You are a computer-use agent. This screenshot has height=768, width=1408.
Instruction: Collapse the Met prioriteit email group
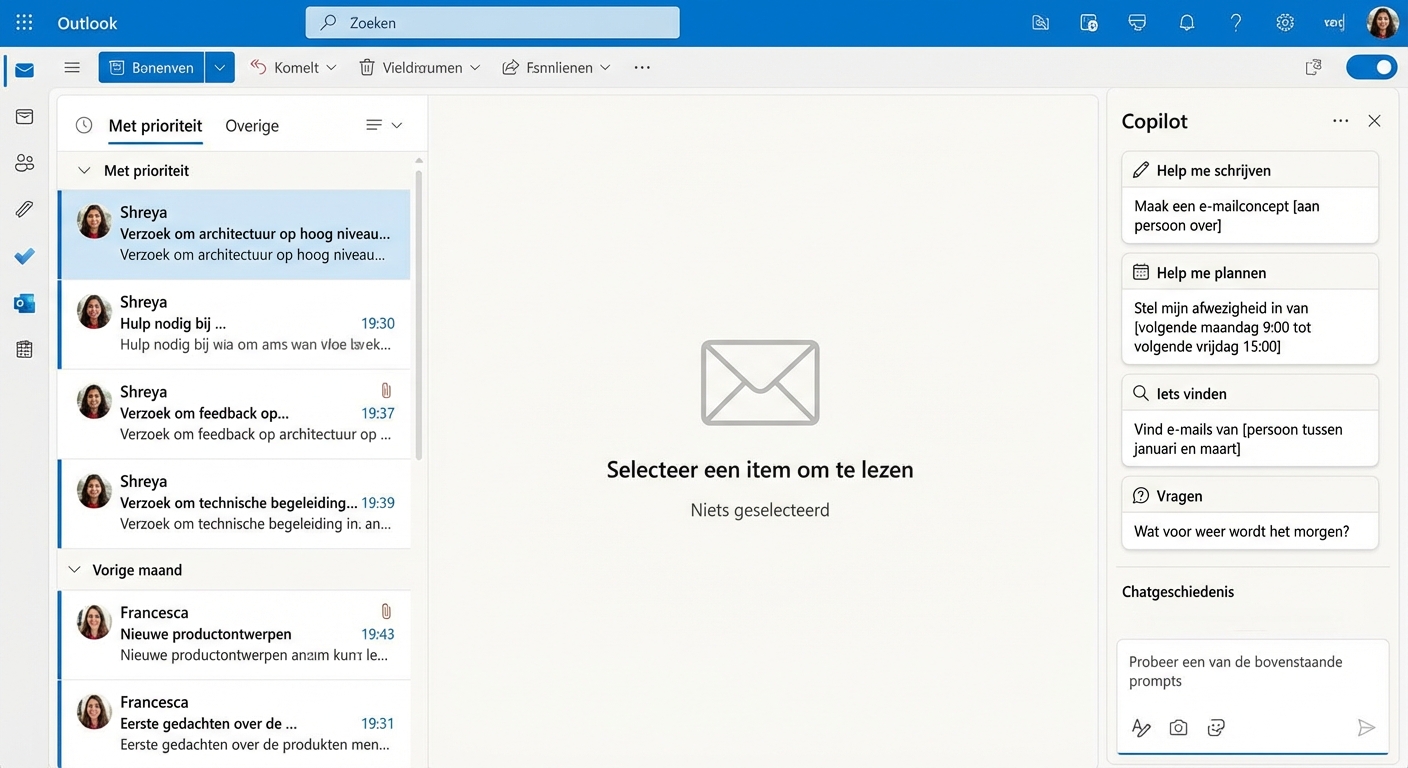click(84, 170)
